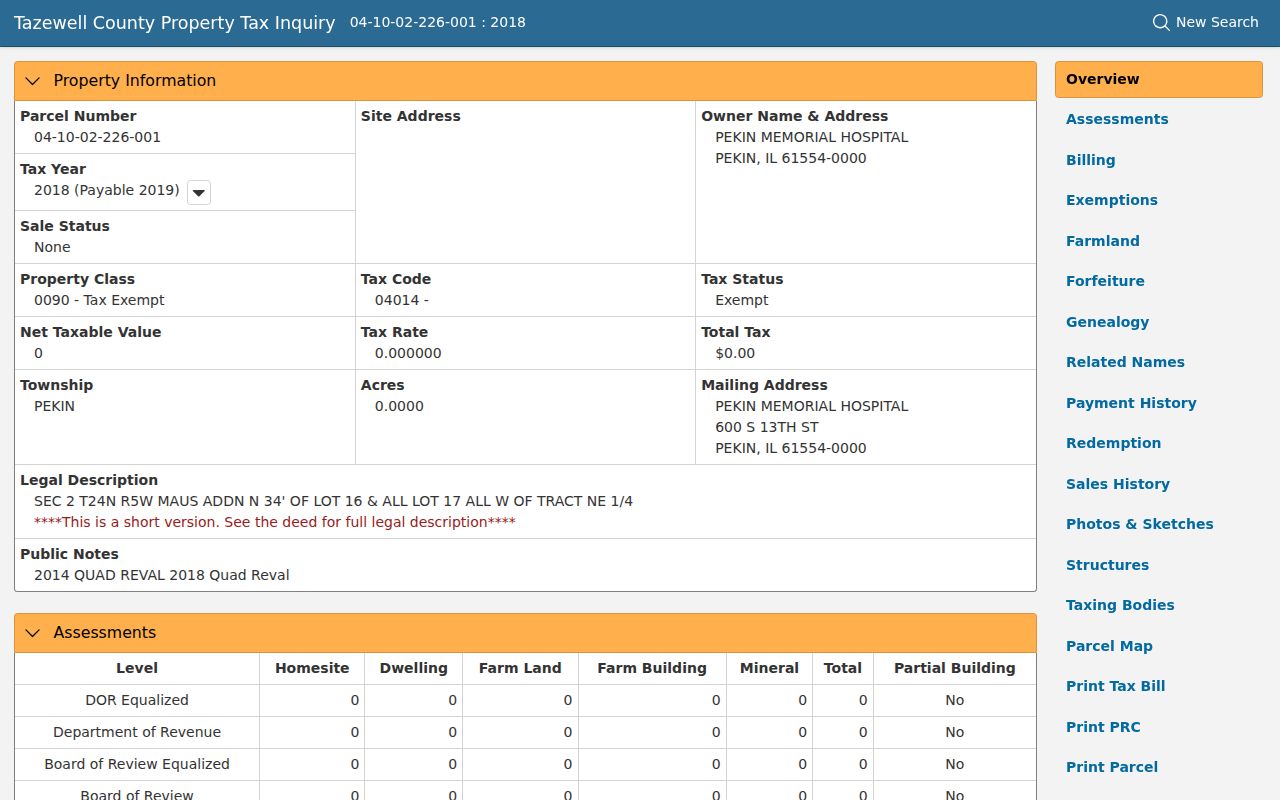Go to the Billing page

click(1090, 160)
